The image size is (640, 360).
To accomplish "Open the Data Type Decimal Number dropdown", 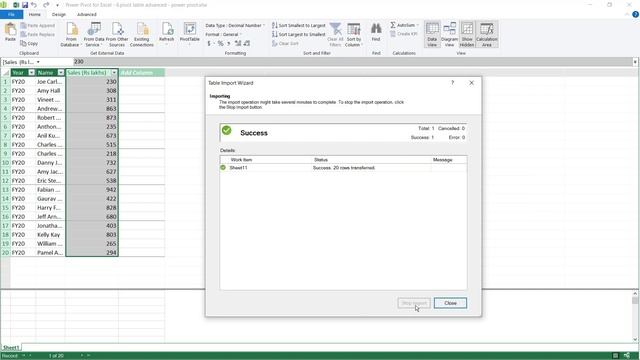I will click(235, 25).
